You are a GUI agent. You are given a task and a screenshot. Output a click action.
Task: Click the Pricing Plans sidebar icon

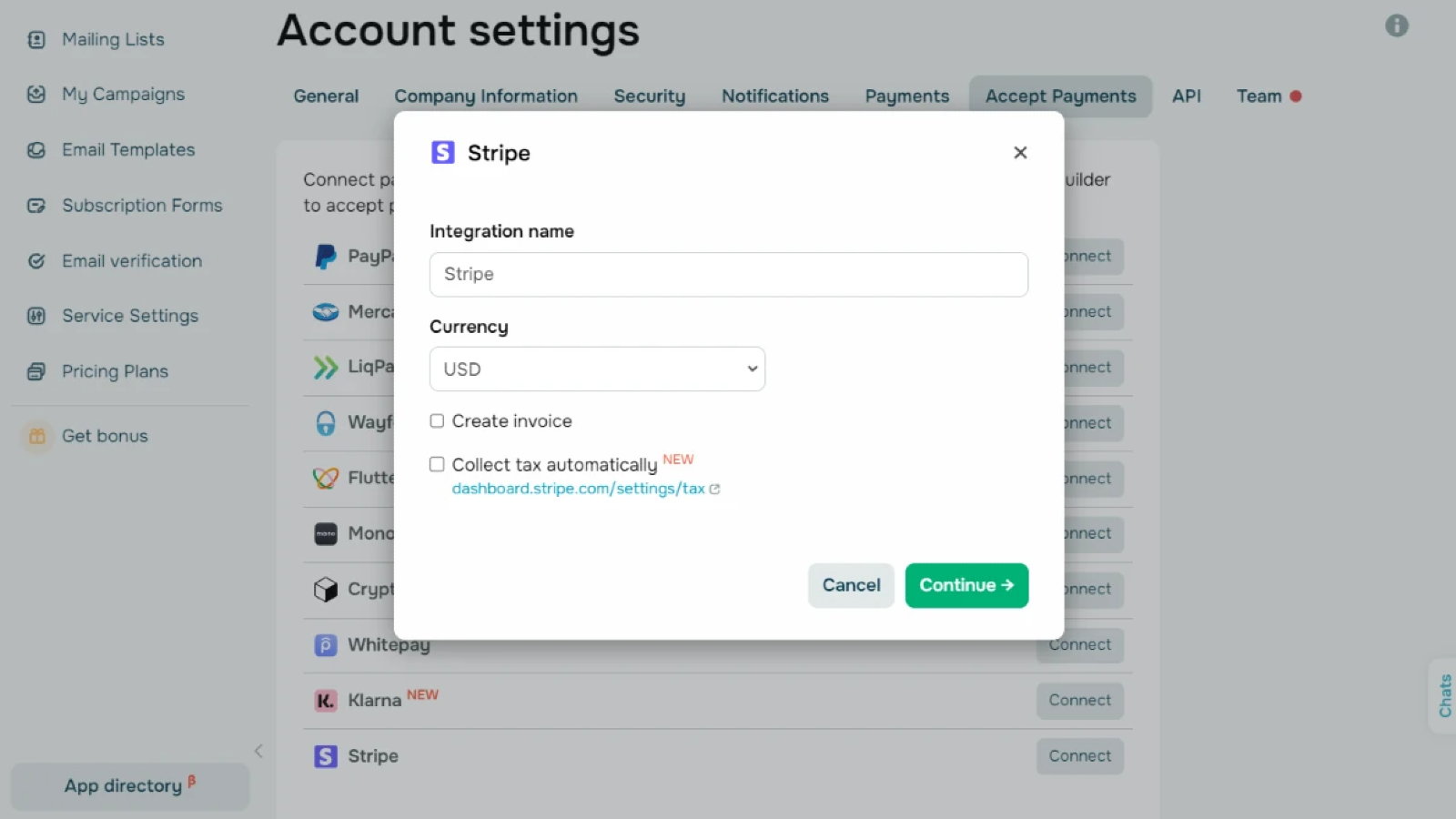click(x=36, y=371)
